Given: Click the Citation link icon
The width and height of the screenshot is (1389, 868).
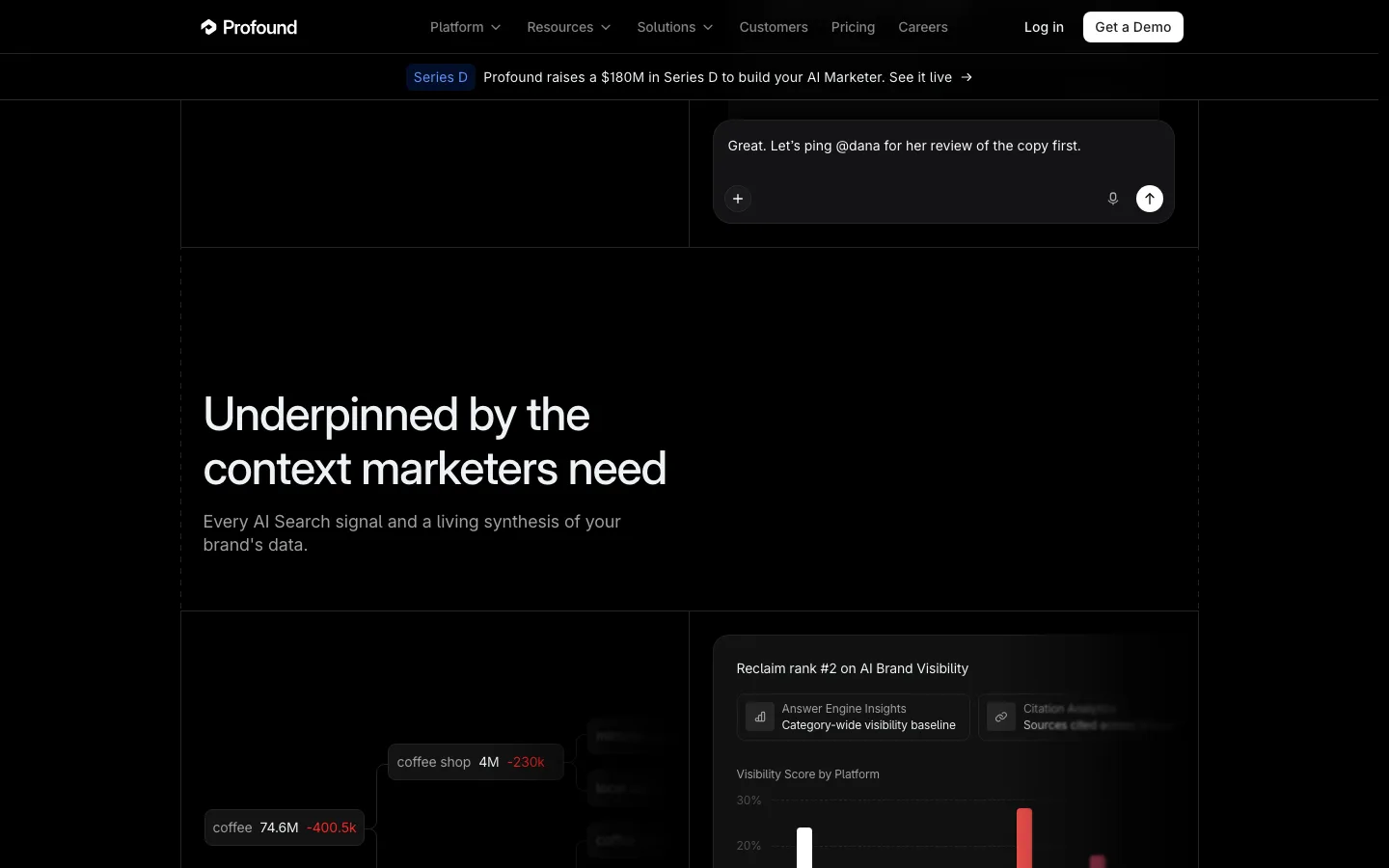Looking at the screenshot, I should pos(1001,717).
